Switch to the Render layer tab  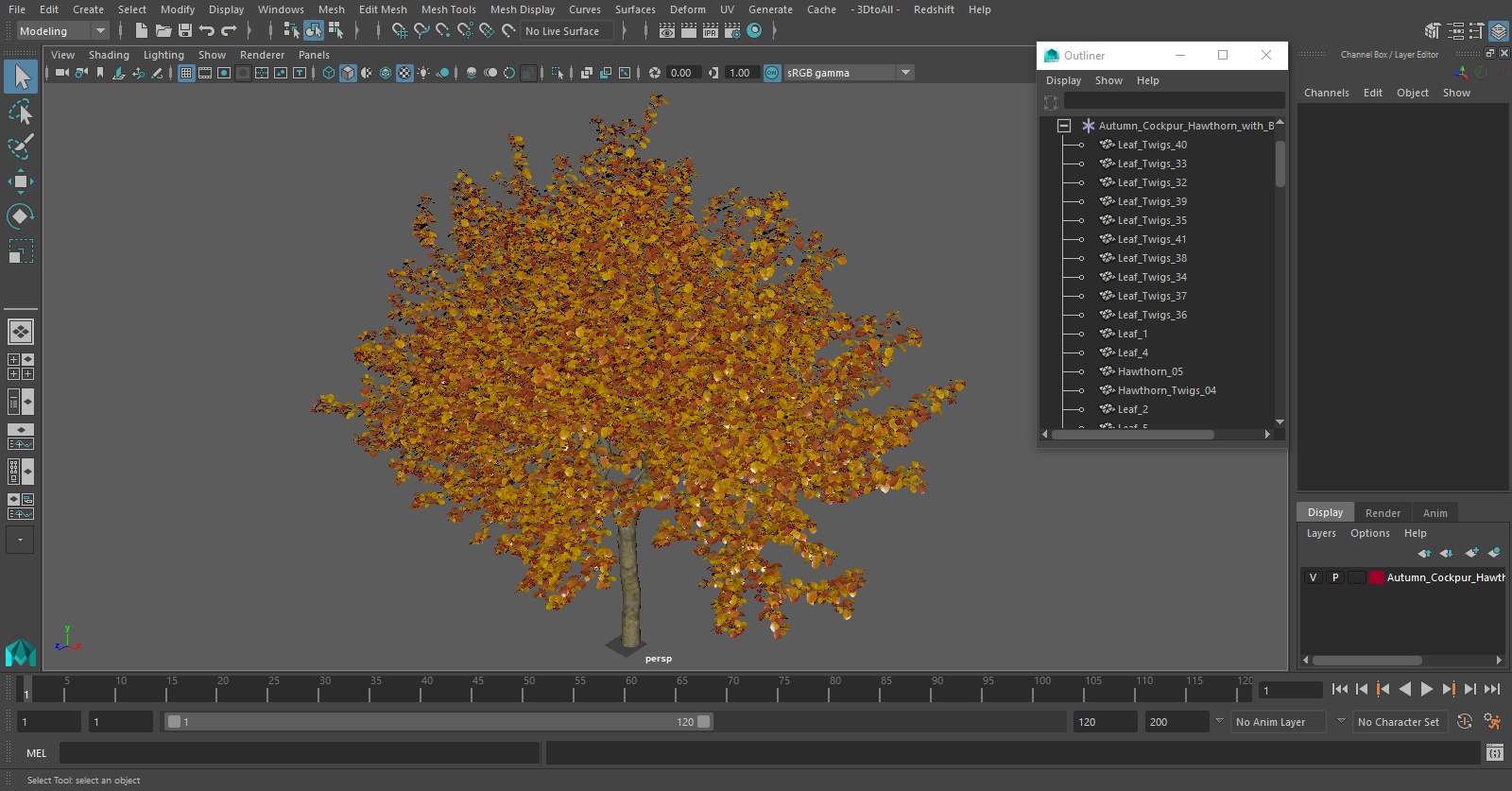pos(1383,513)
